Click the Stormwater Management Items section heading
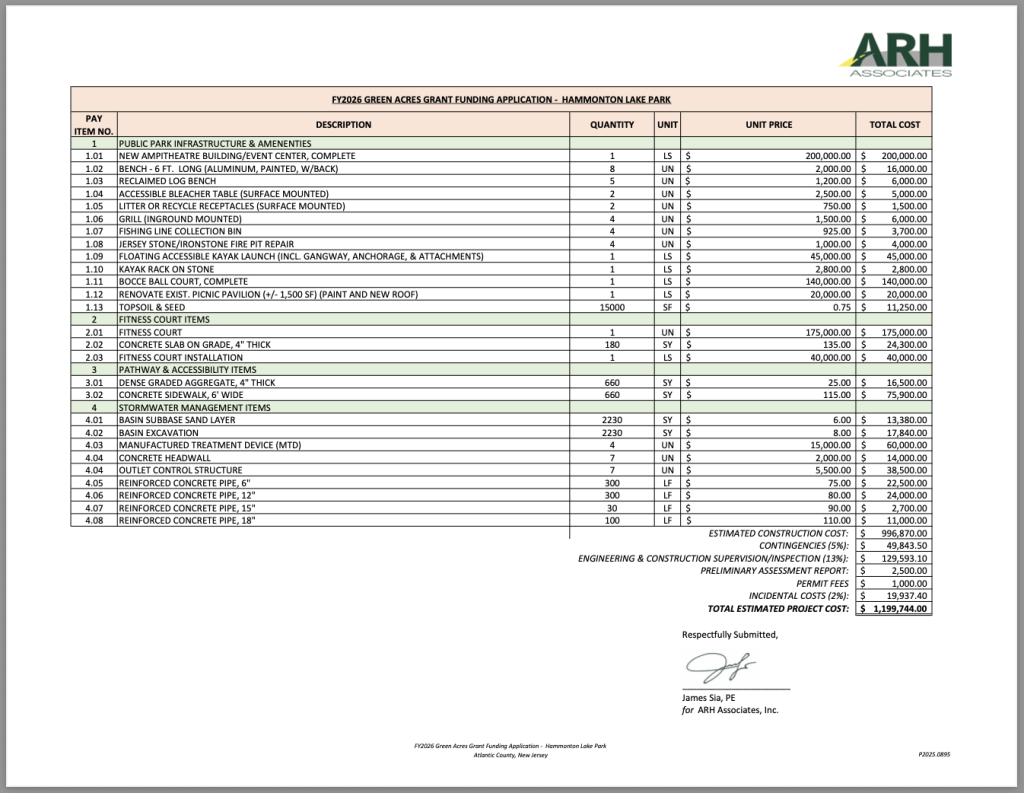Viewport: 1024px width, 793px height. pyautogui.click(x=195, y=408)
